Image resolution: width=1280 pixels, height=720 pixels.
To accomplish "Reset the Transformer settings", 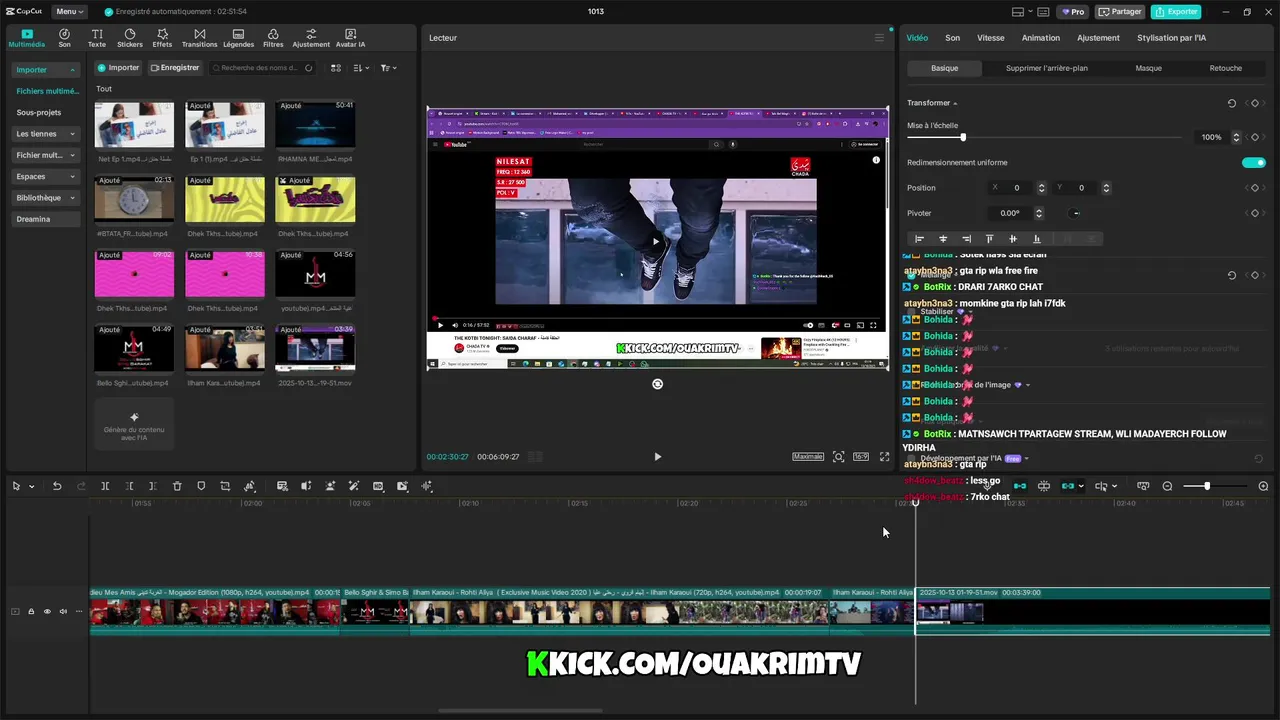I will [1232, 103].
